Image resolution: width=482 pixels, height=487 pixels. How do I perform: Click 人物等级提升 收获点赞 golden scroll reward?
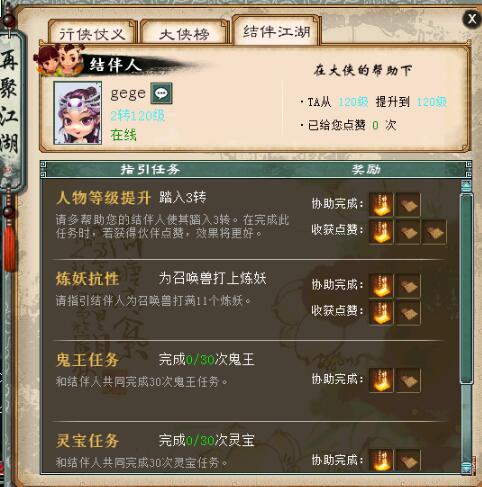(381, 232)
